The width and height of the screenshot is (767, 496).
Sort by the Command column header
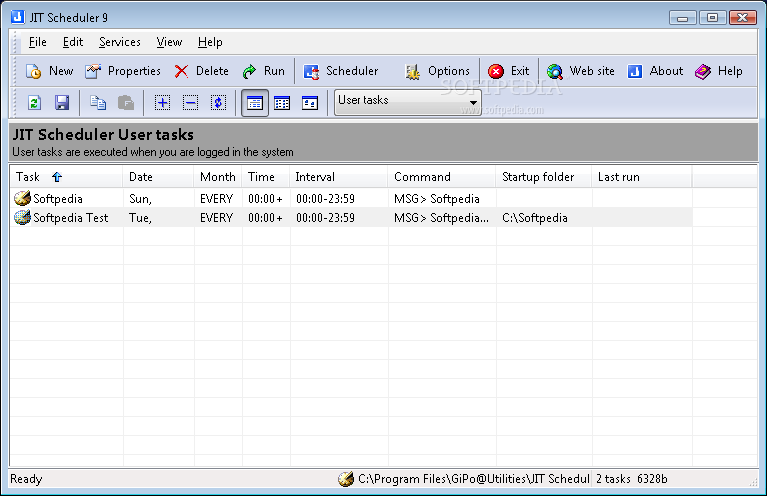coord(442,177)
